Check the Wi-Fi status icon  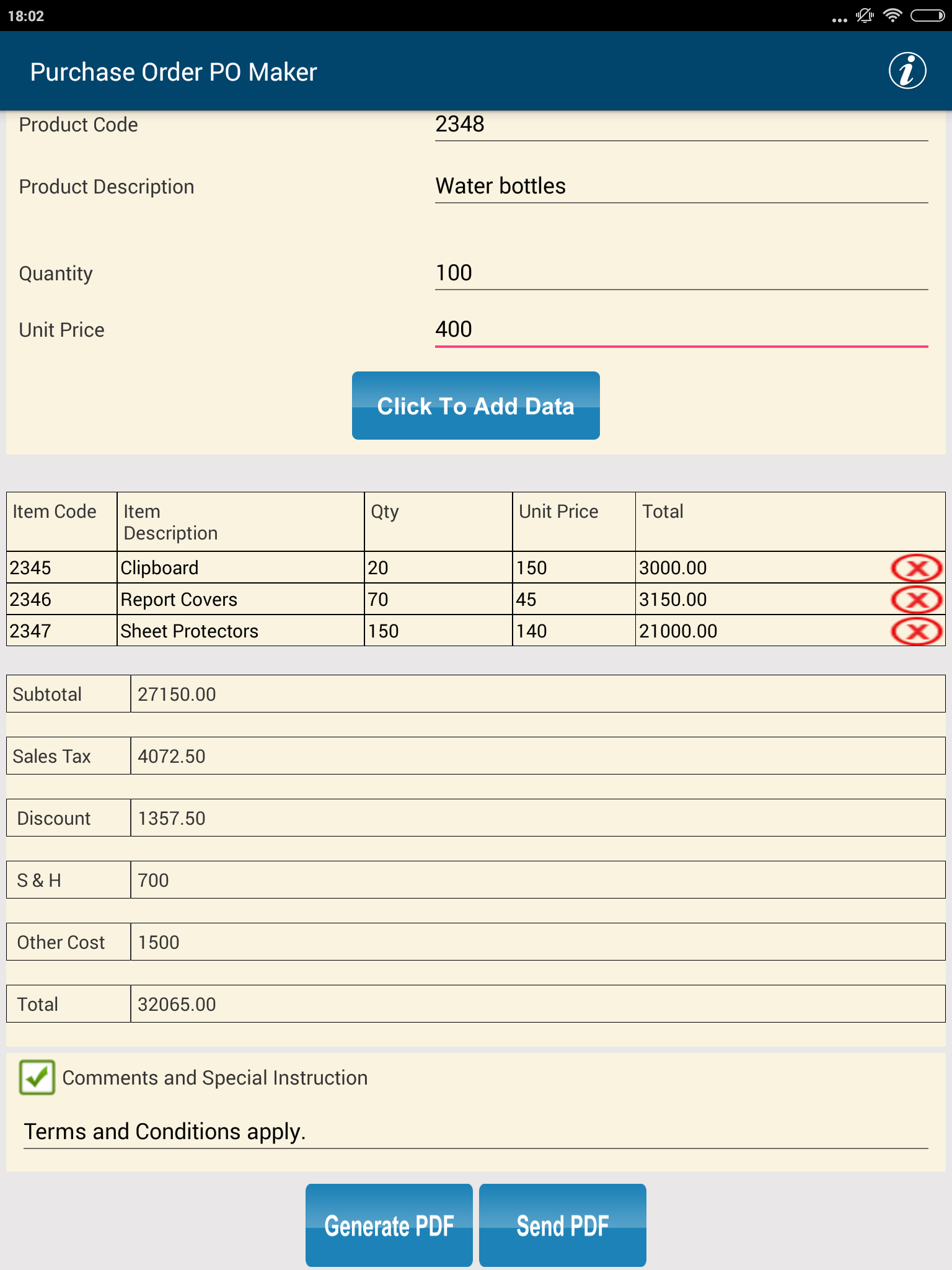892,16
